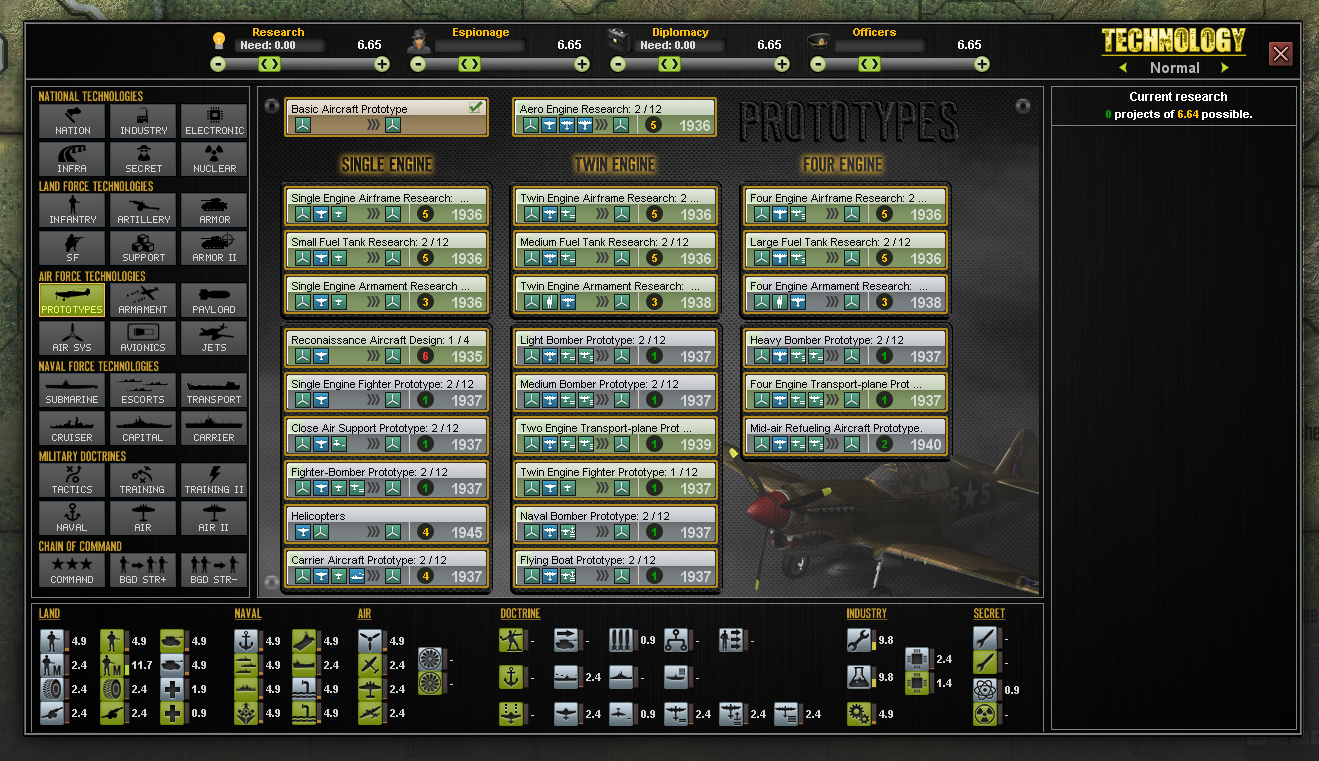Select Twin Engine Fighter Prototype
1319x761 pixels.
[615, 480]
